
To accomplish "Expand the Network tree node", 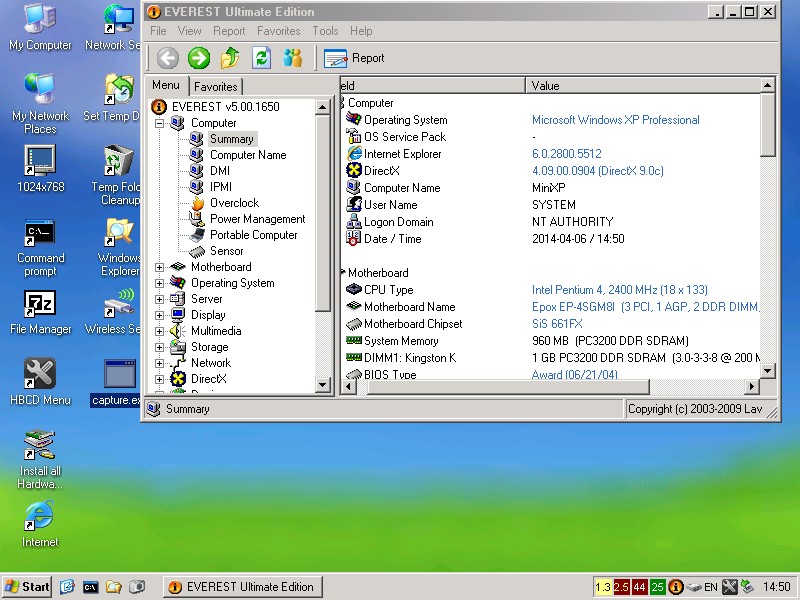I will point(160,363).
